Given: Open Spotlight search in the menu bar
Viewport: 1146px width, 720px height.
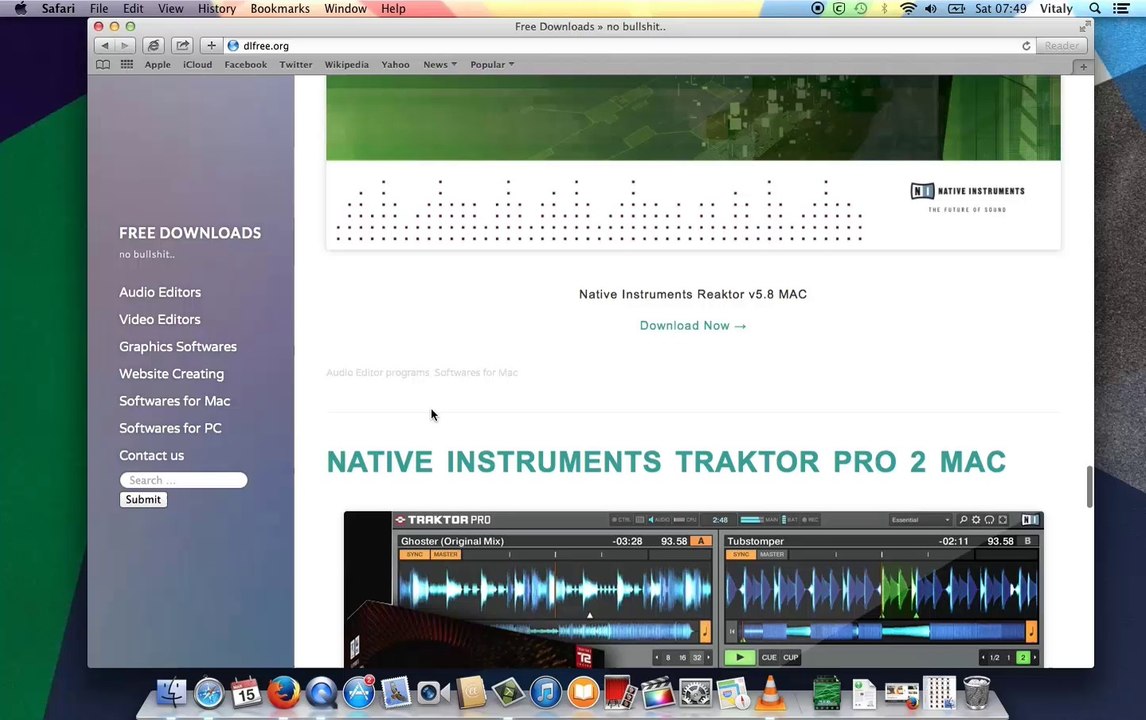Looking at the screenshot, I should [1095, 8].
